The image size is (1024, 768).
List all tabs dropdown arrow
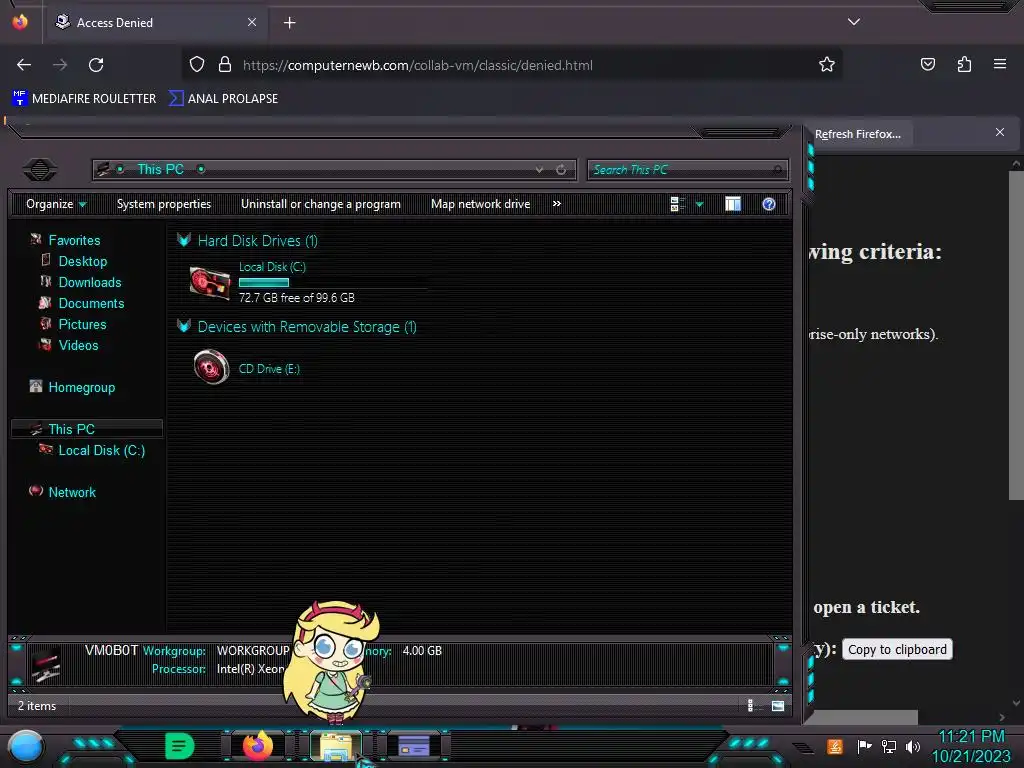[854, 22]
